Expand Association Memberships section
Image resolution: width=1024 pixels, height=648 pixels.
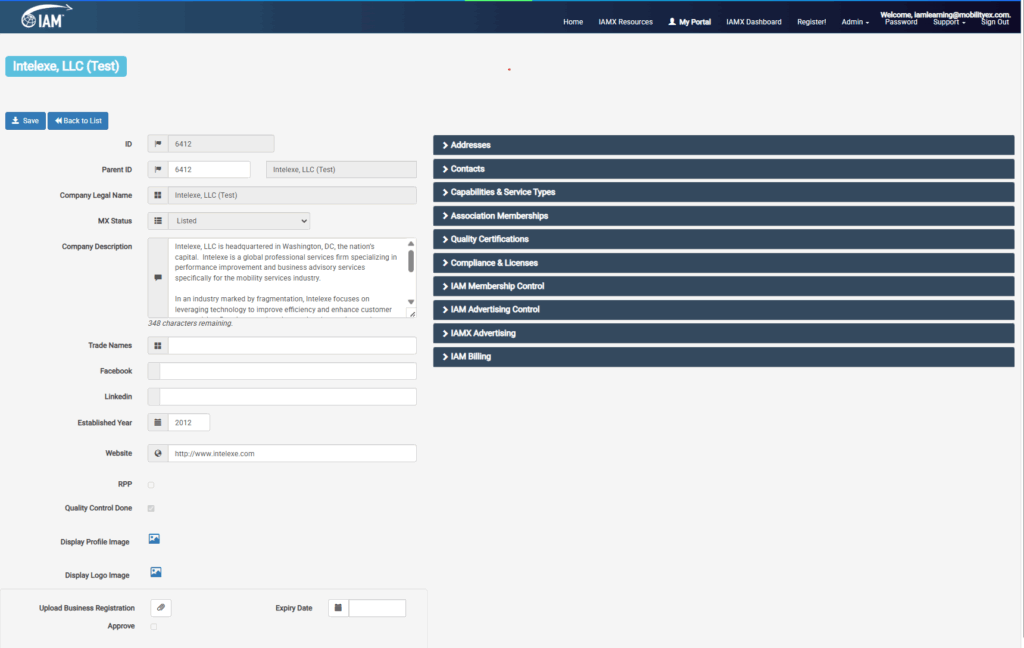tap(724, 216)
